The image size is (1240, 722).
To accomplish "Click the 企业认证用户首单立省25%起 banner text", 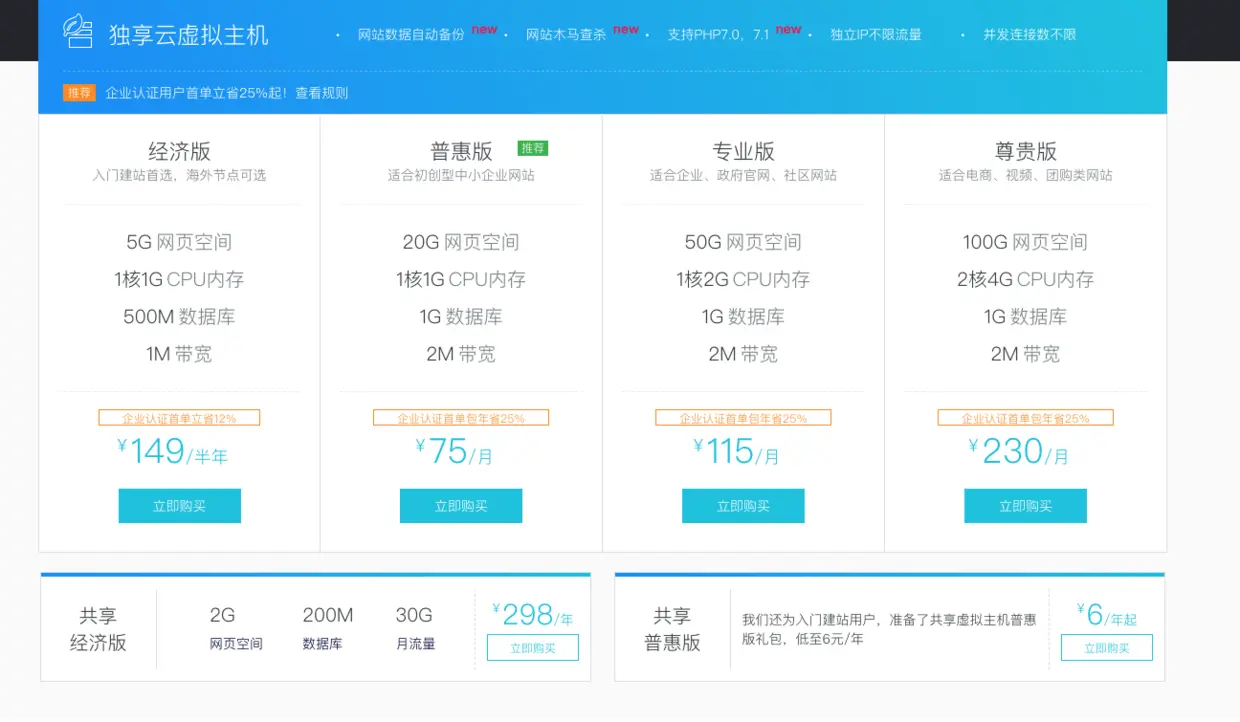I will (x=198, y=93).
